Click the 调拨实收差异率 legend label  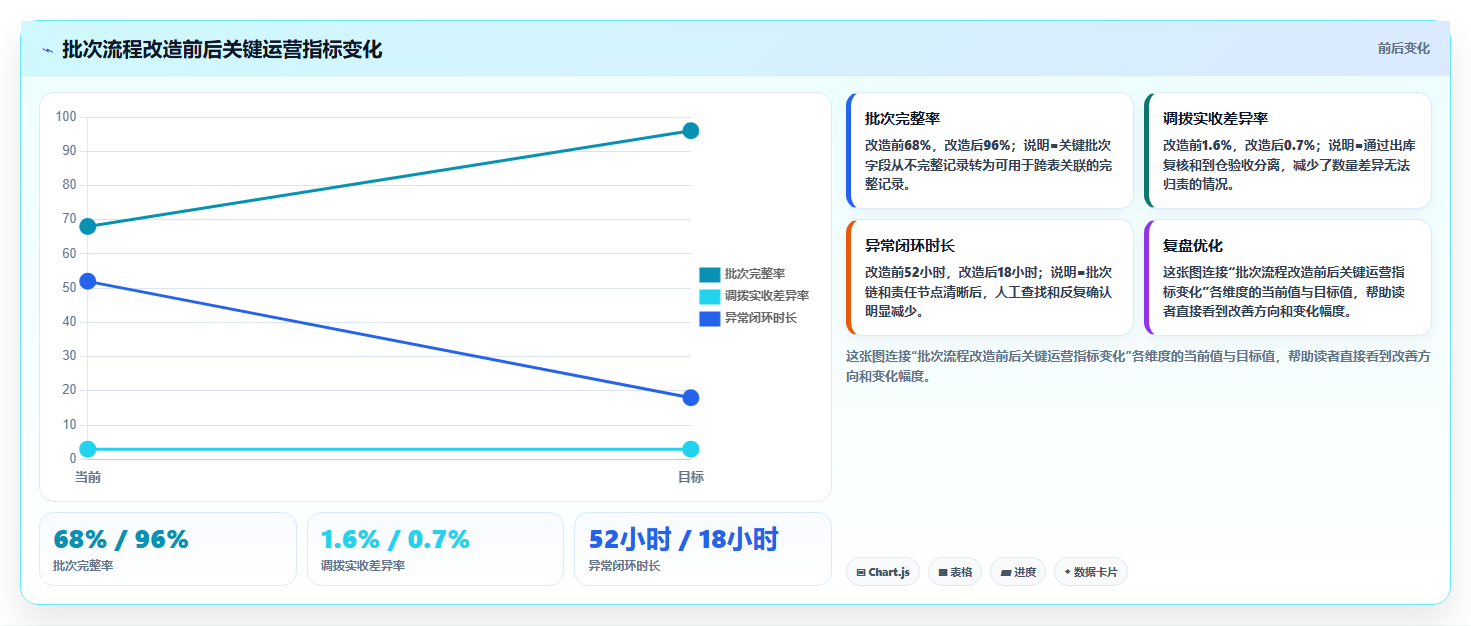767,296
